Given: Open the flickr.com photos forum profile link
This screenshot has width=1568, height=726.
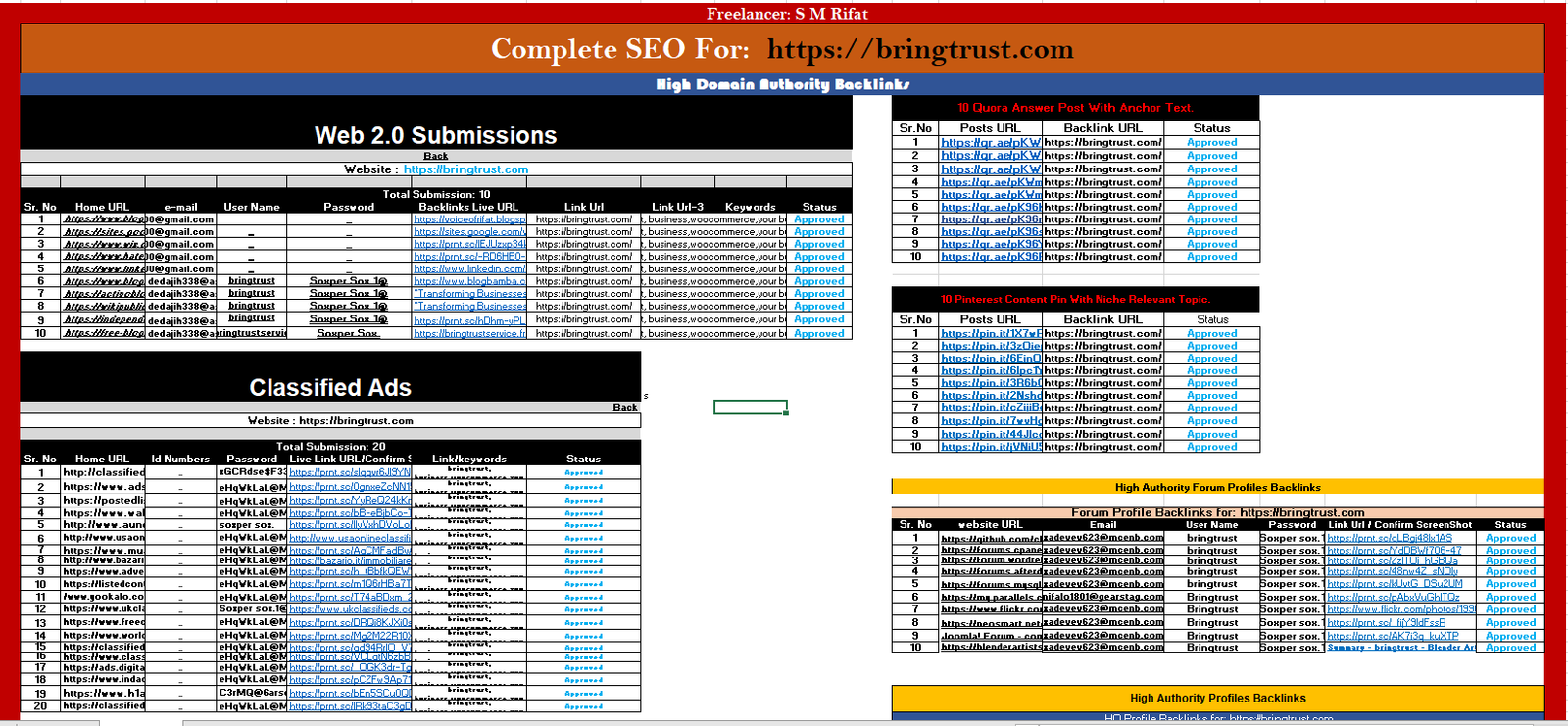Looking at the screenshot, I should coord(1400,609).
